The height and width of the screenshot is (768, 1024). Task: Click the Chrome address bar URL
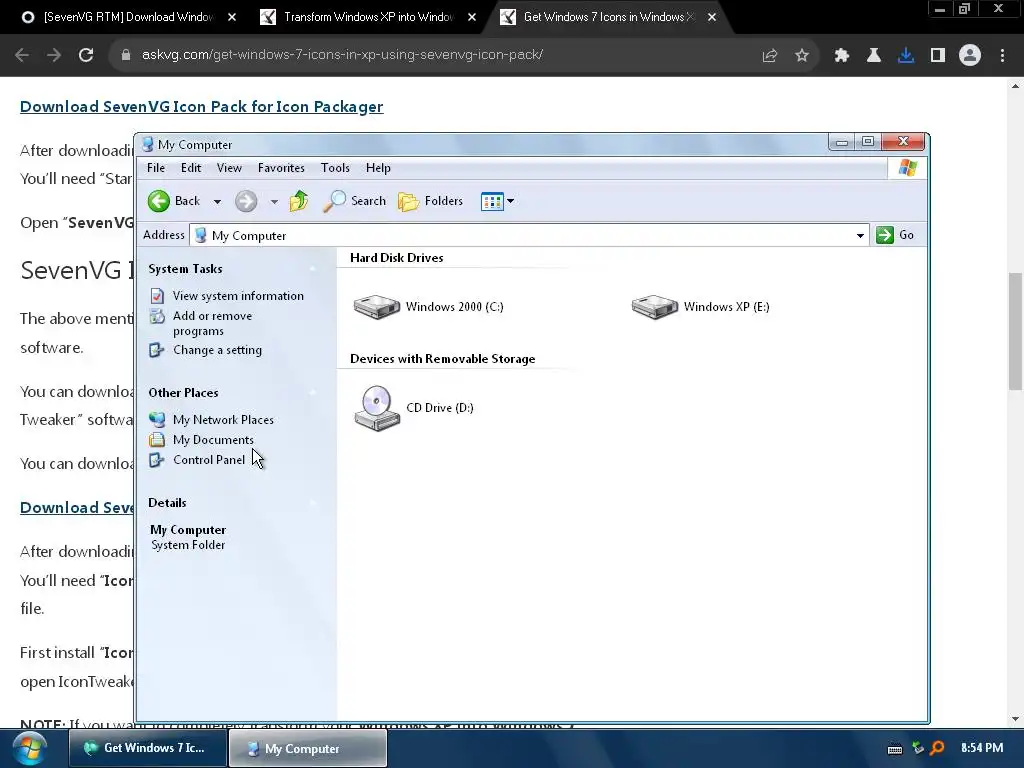coord(342,55)
